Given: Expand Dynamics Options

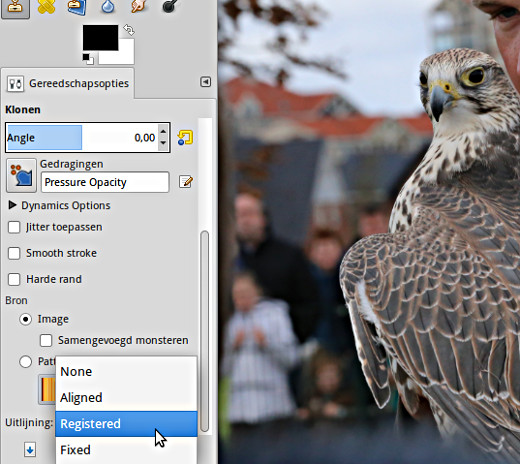Looking at the screenshot, I should tap(12, 205).
